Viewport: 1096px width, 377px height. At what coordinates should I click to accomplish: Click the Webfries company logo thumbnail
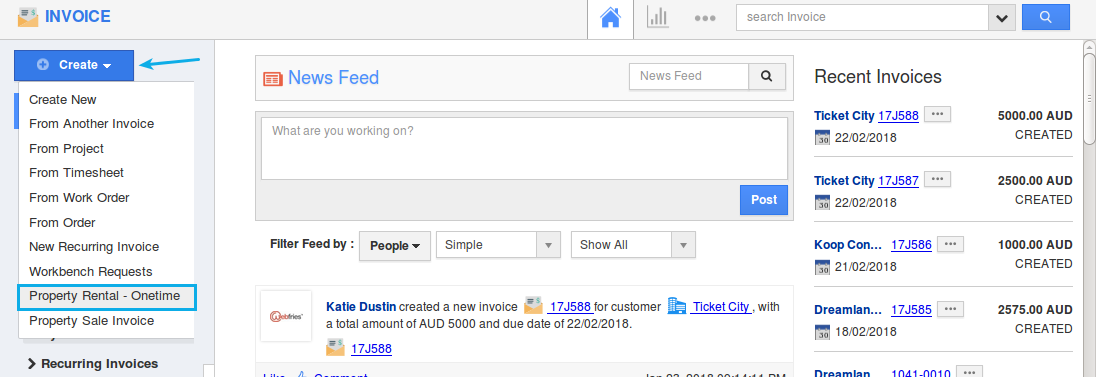286,316
